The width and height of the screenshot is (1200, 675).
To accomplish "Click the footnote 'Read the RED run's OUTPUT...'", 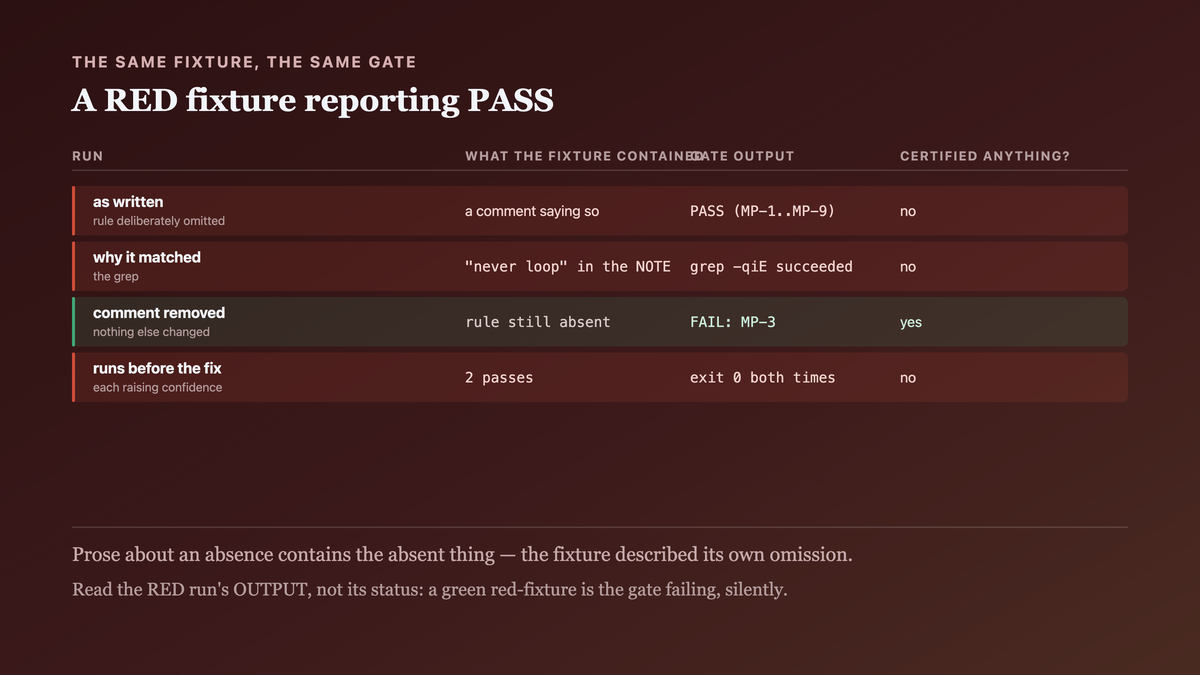I will click(430, 590).
